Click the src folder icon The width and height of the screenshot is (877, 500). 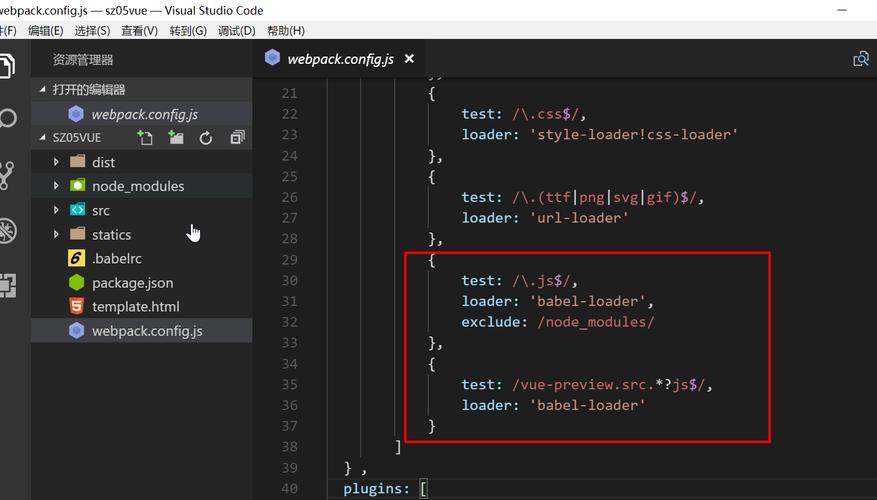[78, 210]
